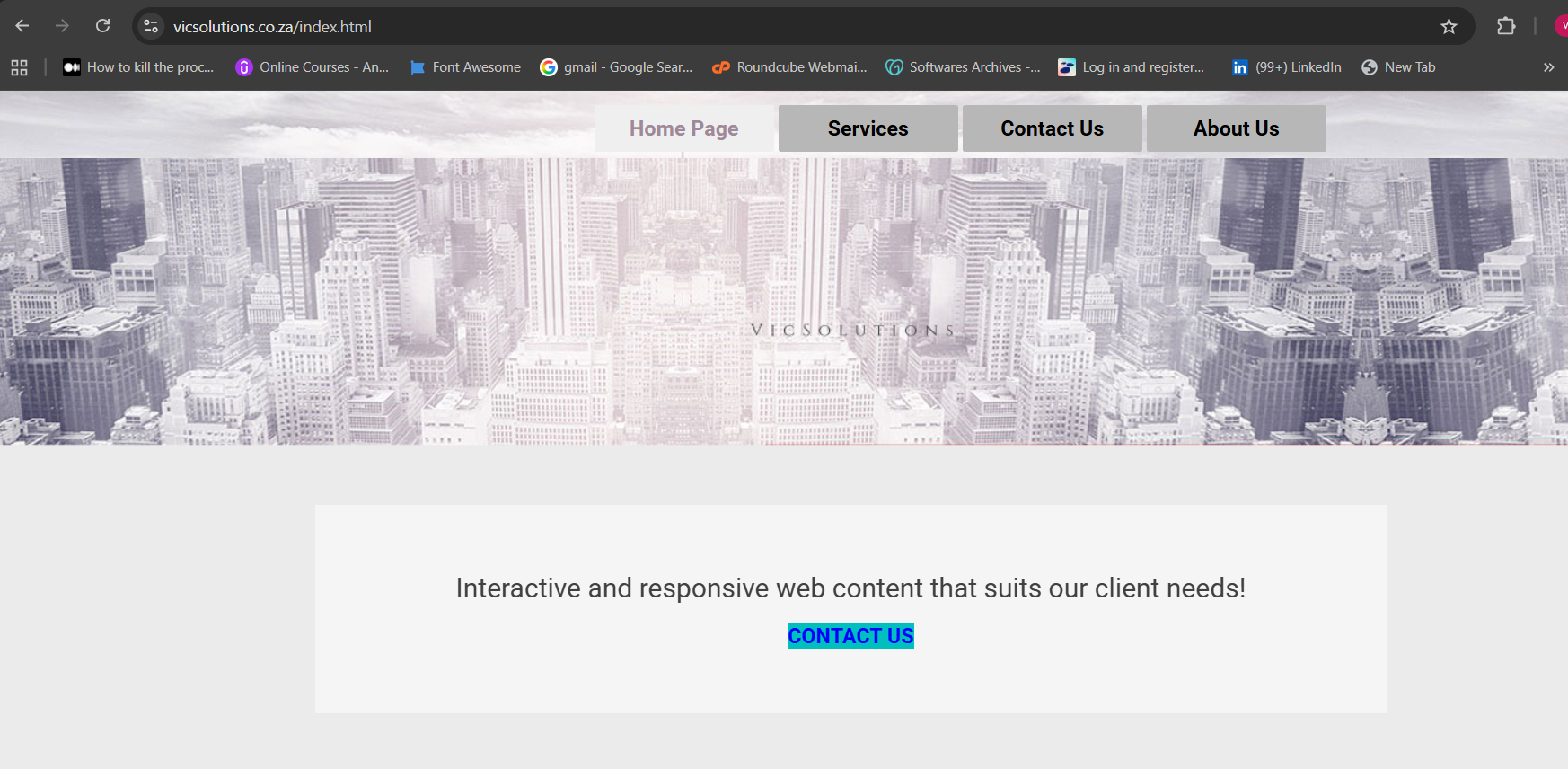Open the tab groups grid icon
The height and width of the screenshot is (769, 1568).
19,67
